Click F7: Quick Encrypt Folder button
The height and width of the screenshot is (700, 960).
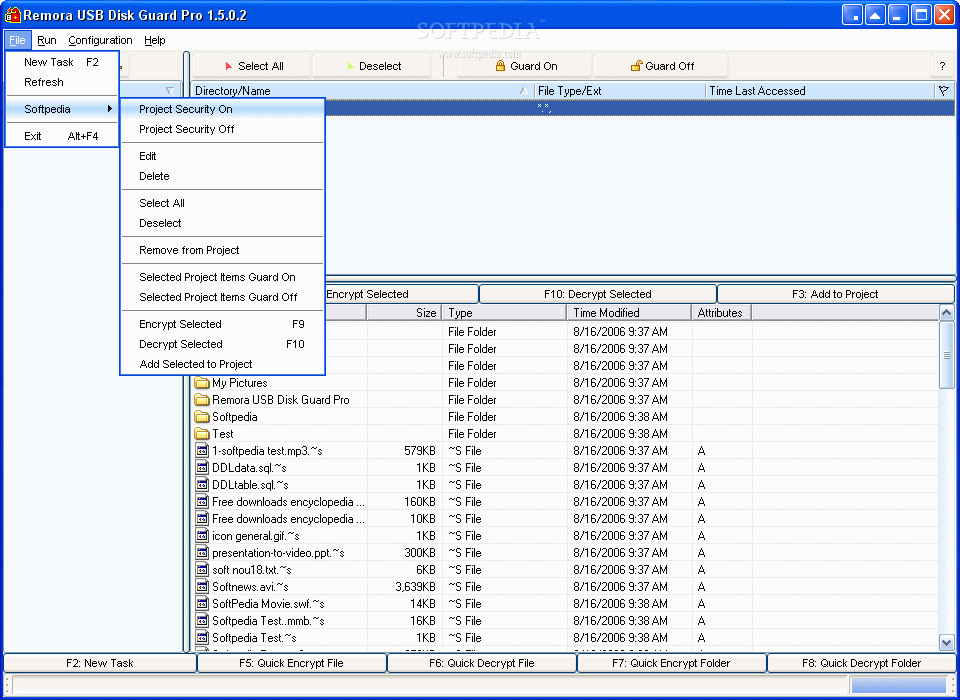(x=671, y=663)
